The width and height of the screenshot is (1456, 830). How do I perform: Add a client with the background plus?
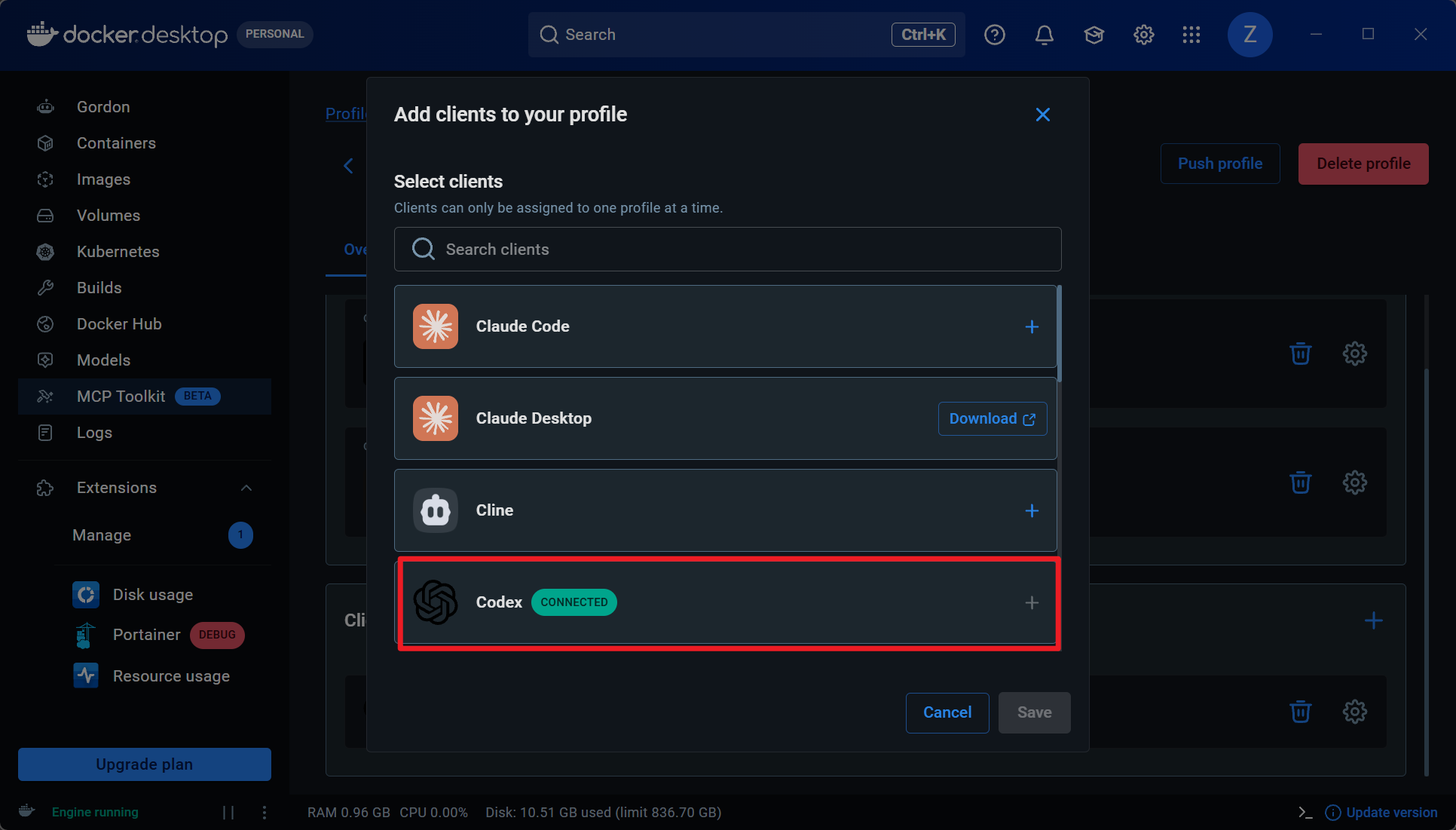coord(1374,620)
